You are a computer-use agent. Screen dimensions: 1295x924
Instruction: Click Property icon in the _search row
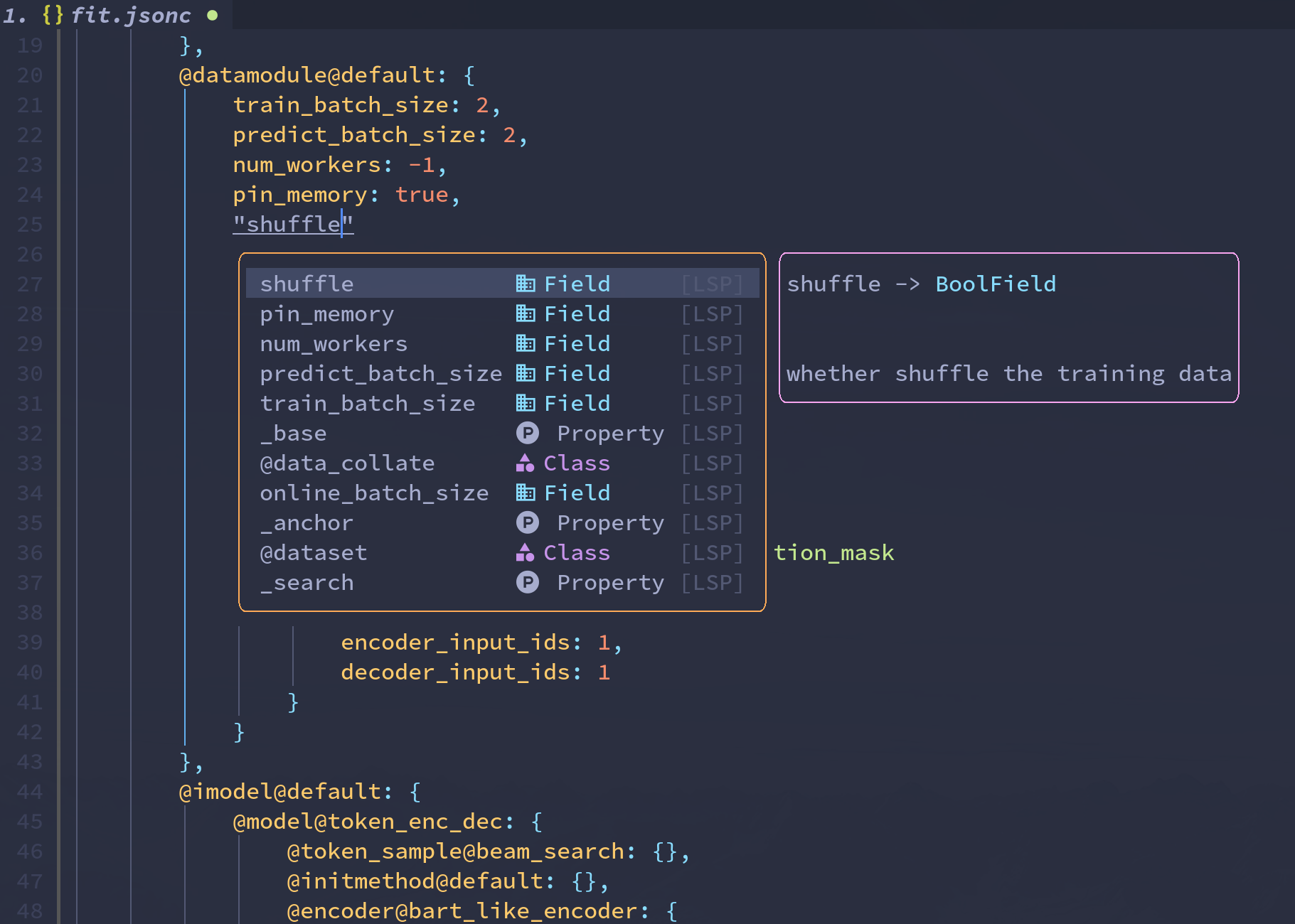point(527,582)
